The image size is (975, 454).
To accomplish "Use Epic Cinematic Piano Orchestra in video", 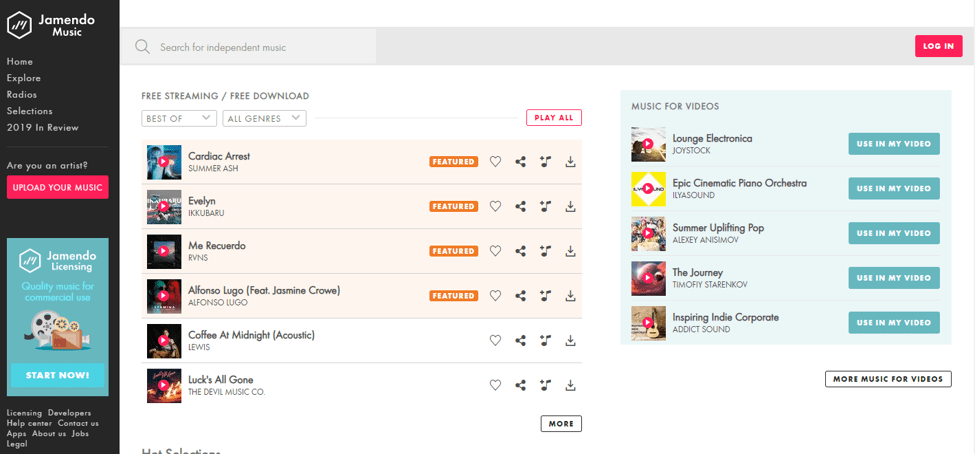I will point(894,188).
